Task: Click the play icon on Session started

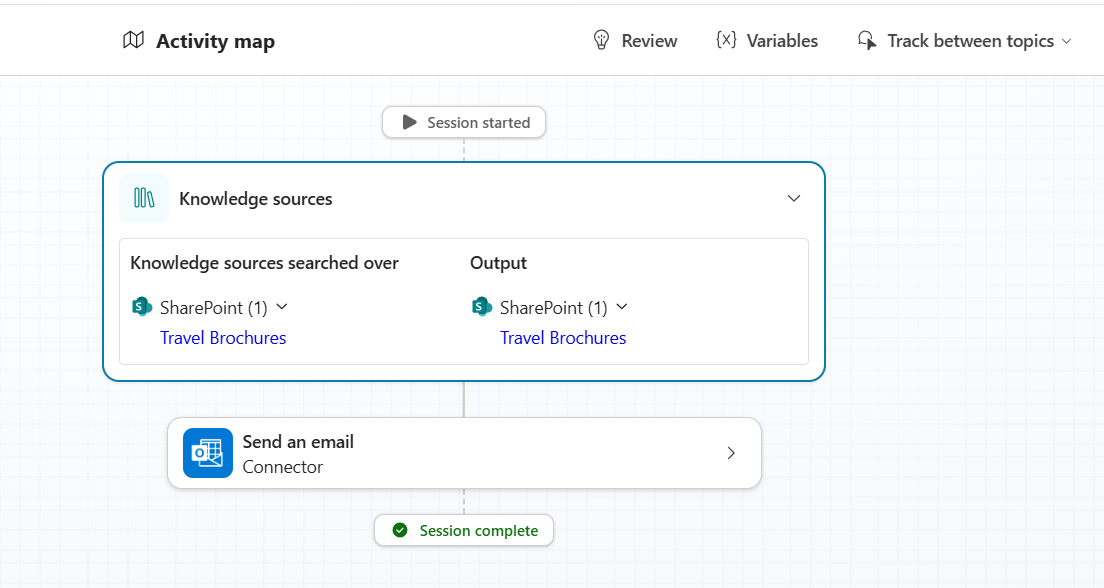Action: (409, 122)
